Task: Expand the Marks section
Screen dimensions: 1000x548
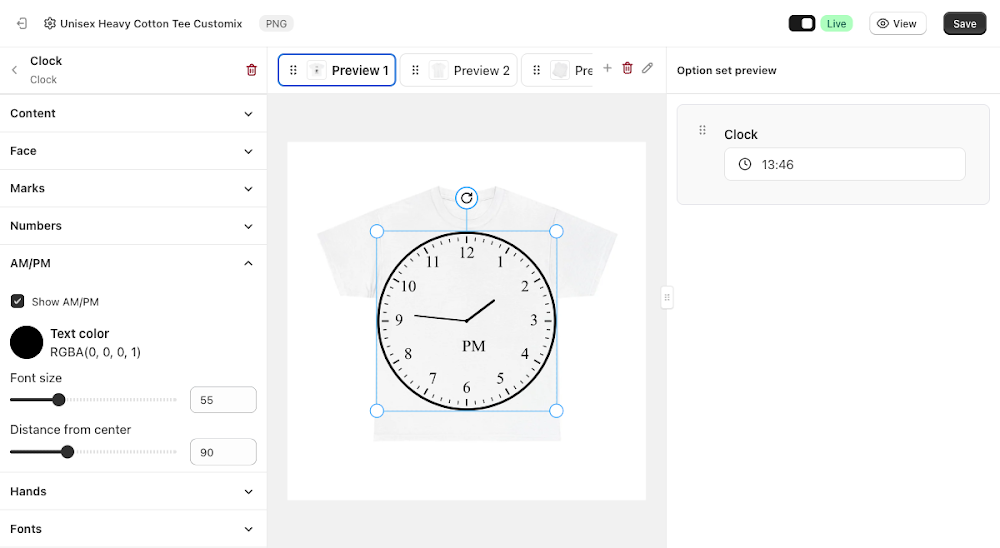Action: point(133,189)
